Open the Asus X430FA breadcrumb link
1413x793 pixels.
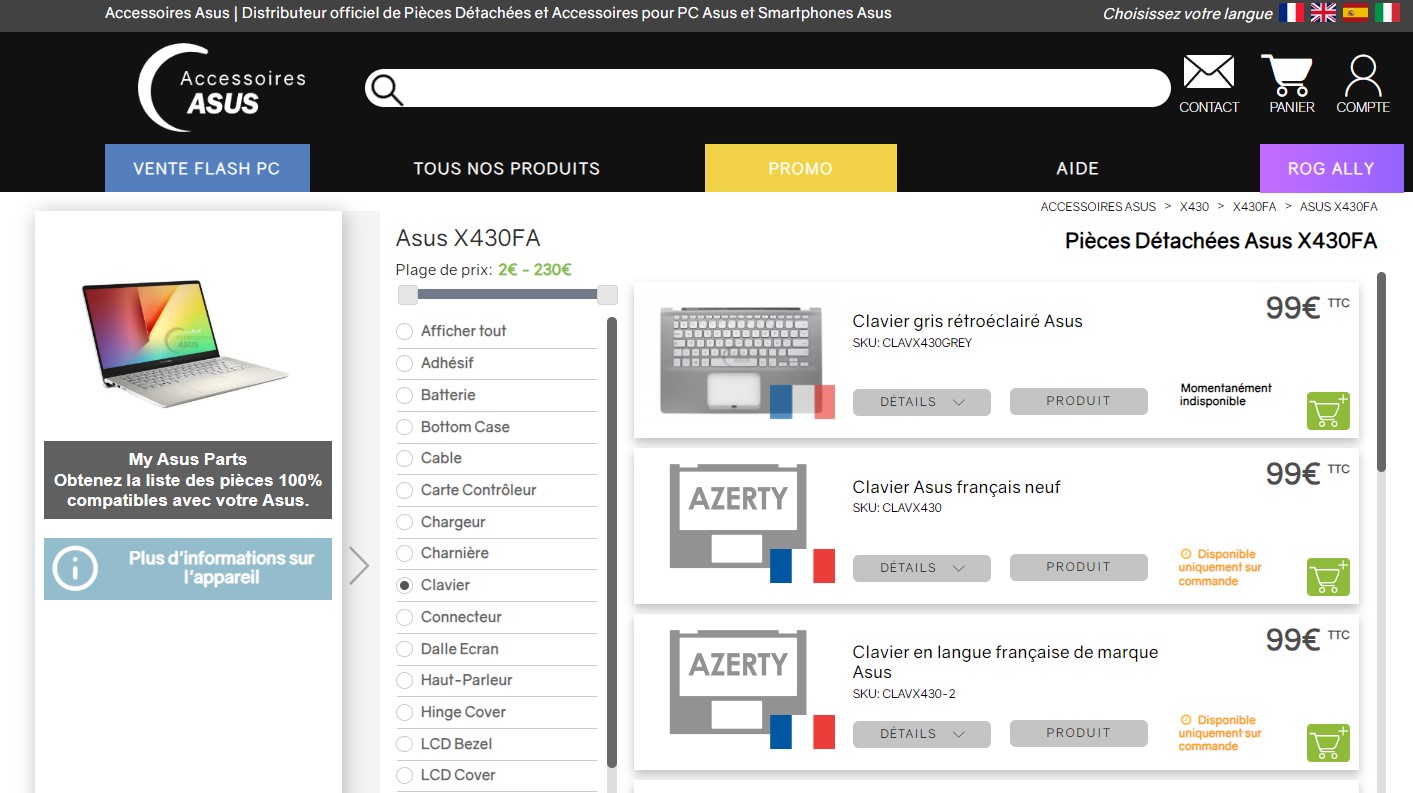point(1338,207)
